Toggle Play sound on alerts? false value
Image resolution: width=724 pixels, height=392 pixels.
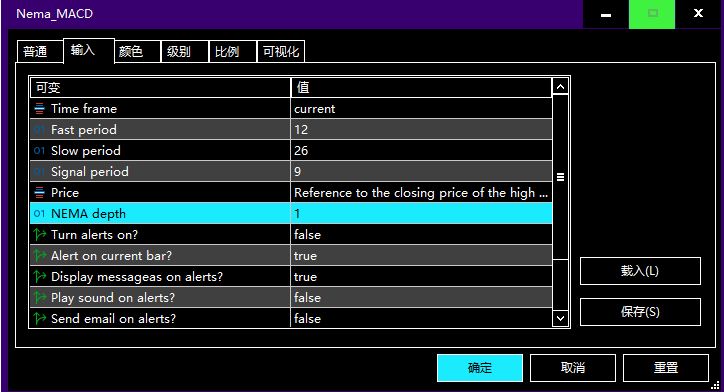[x=421, y=297]
